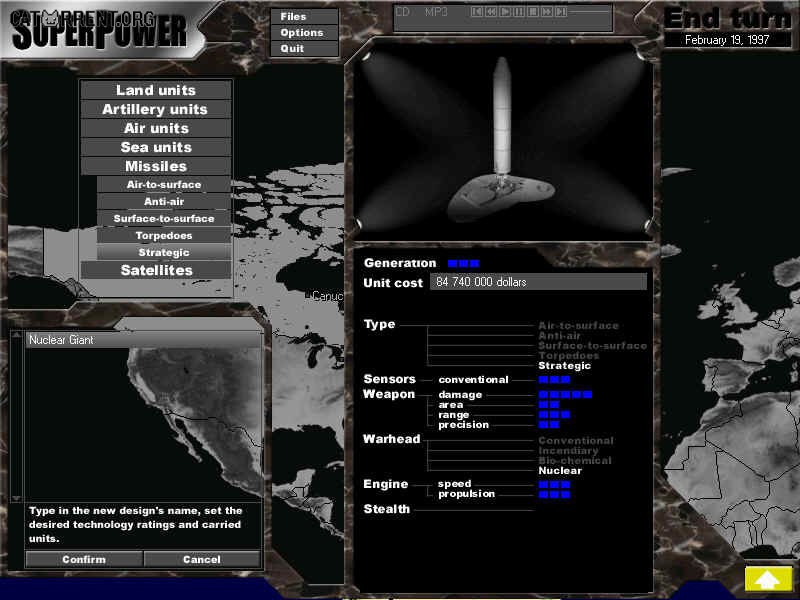Click the SuperPower logo

pyautogui.click(x=99, y=30)
